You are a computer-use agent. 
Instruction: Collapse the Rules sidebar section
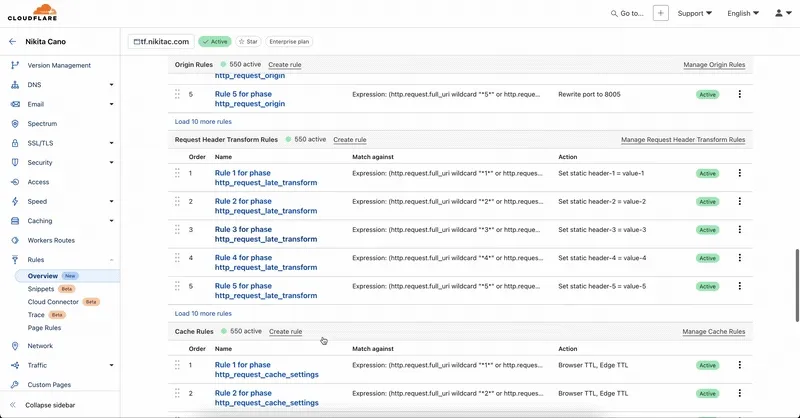click(x=111, y=259)
